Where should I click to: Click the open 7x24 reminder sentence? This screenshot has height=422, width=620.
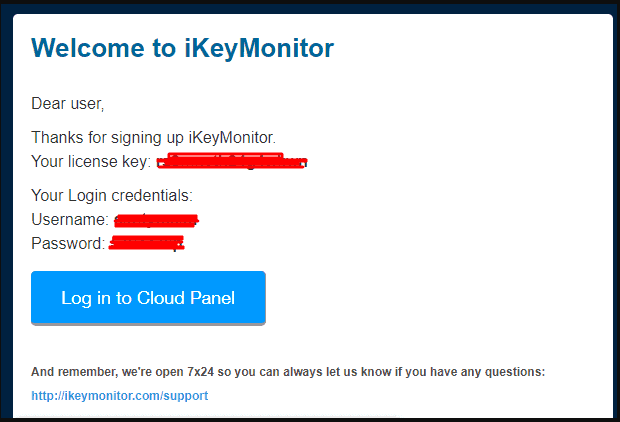click(288, 372)
